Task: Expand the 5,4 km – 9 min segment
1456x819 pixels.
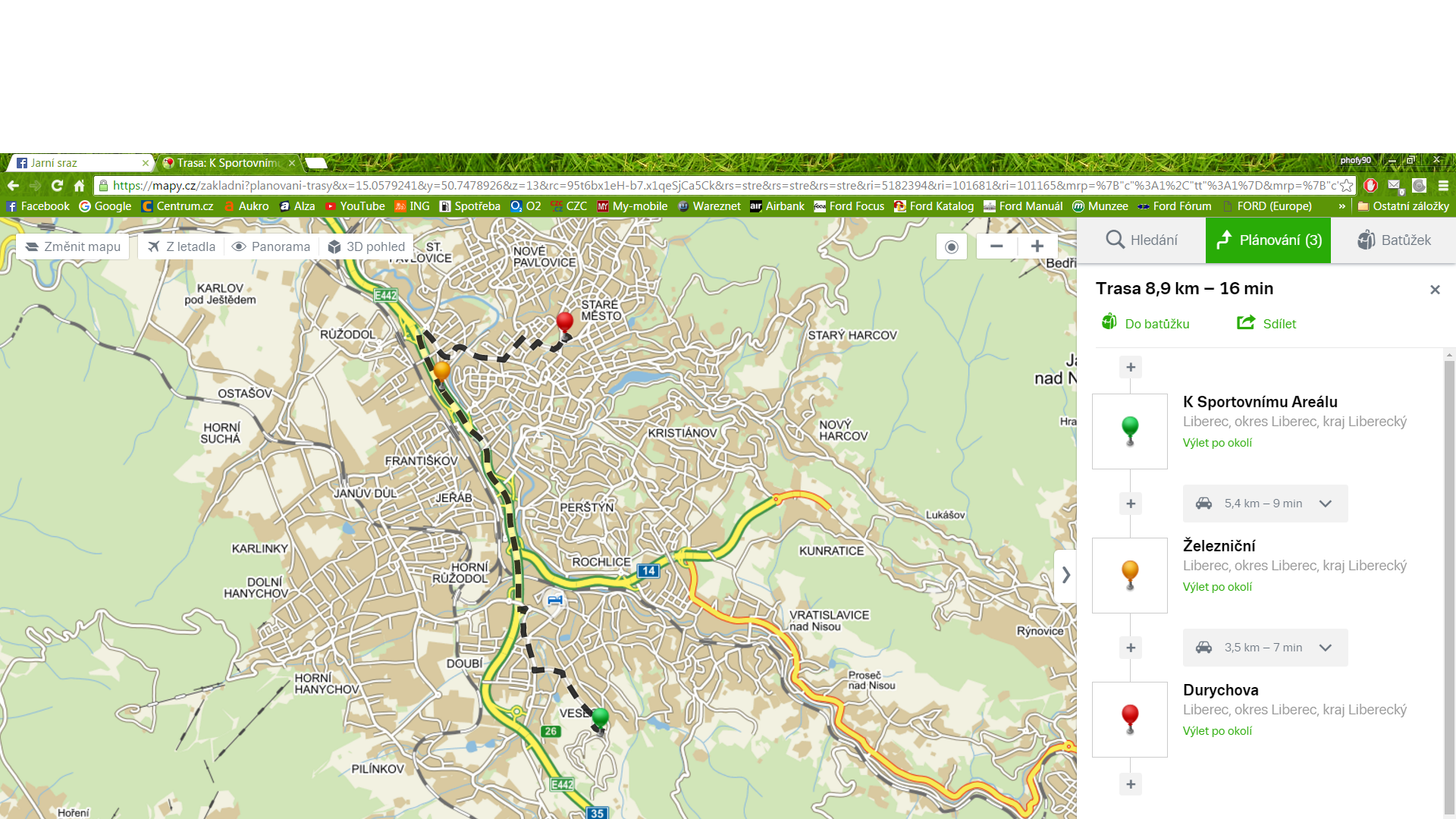Action: coord(1265,504)
